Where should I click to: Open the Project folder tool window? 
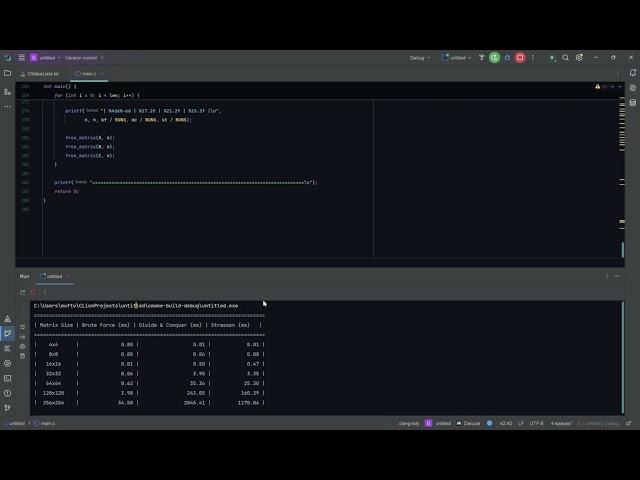click(x=7, y=73)
